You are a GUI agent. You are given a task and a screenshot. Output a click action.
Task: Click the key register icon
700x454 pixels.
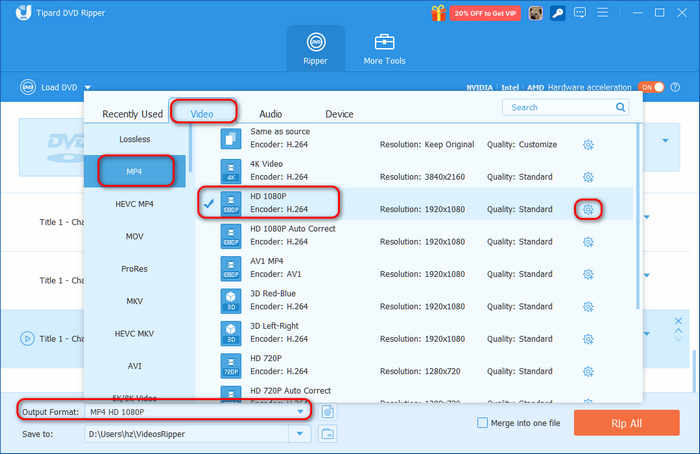click(x=557, y=13)
